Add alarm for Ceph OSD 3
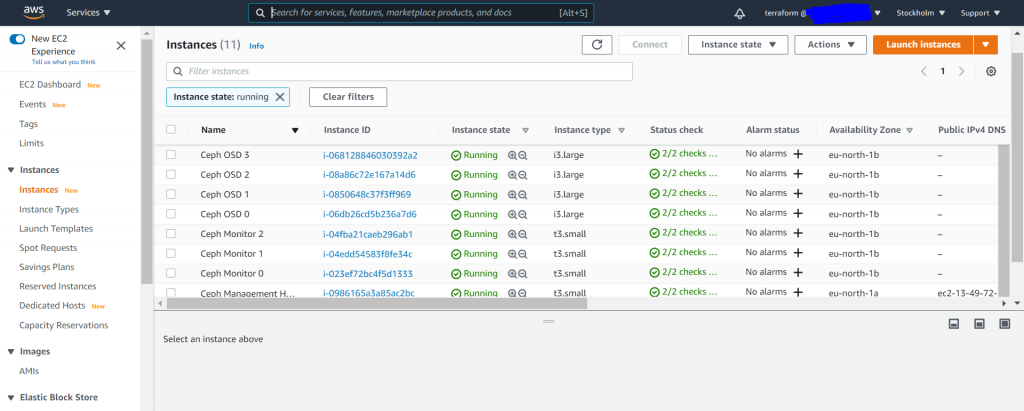The width and height of the screenshot is (1024, 411). point(798,154)
